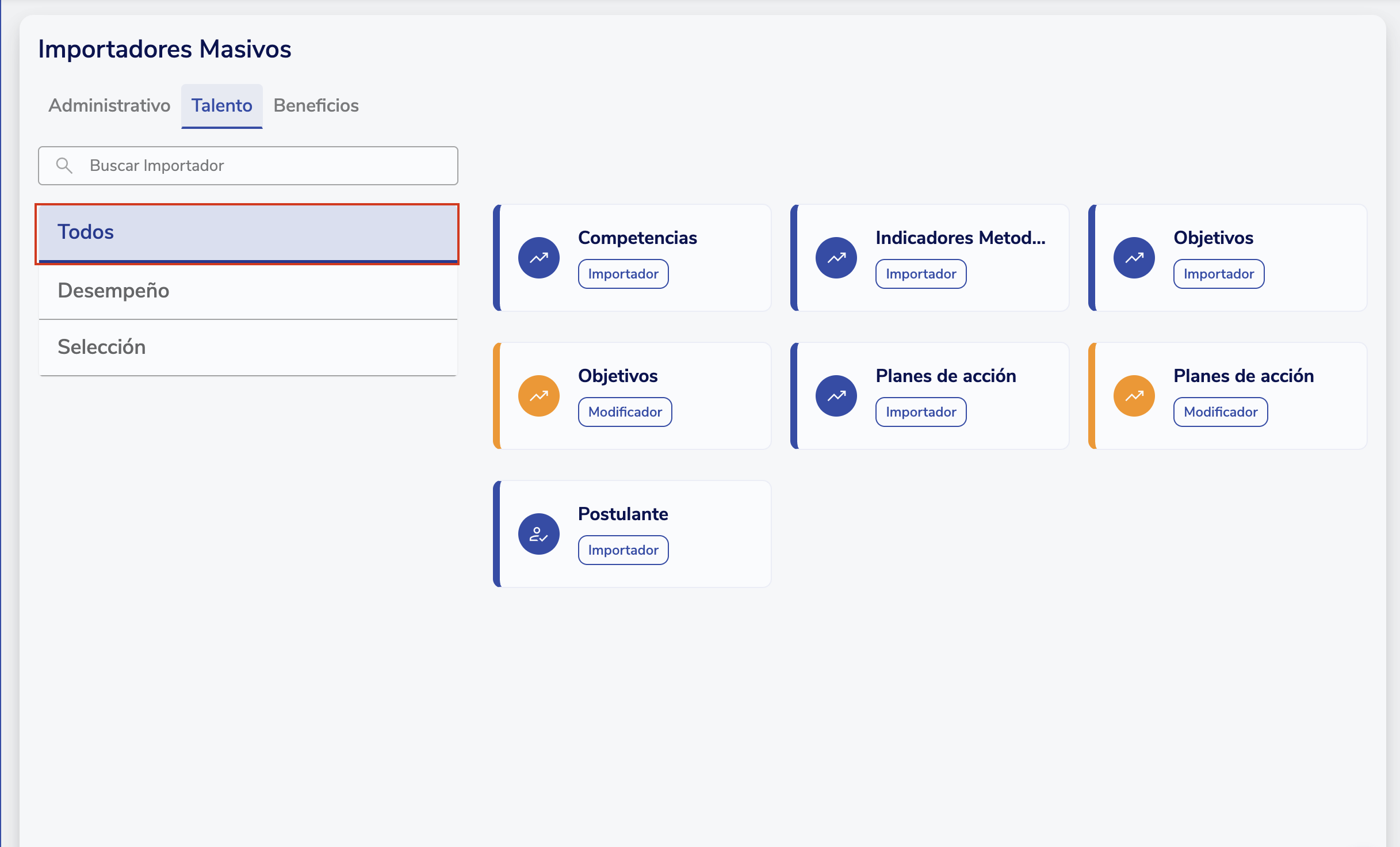Click the blue Planes de acción icon
1400x847 pixels.
click(836, 396)
